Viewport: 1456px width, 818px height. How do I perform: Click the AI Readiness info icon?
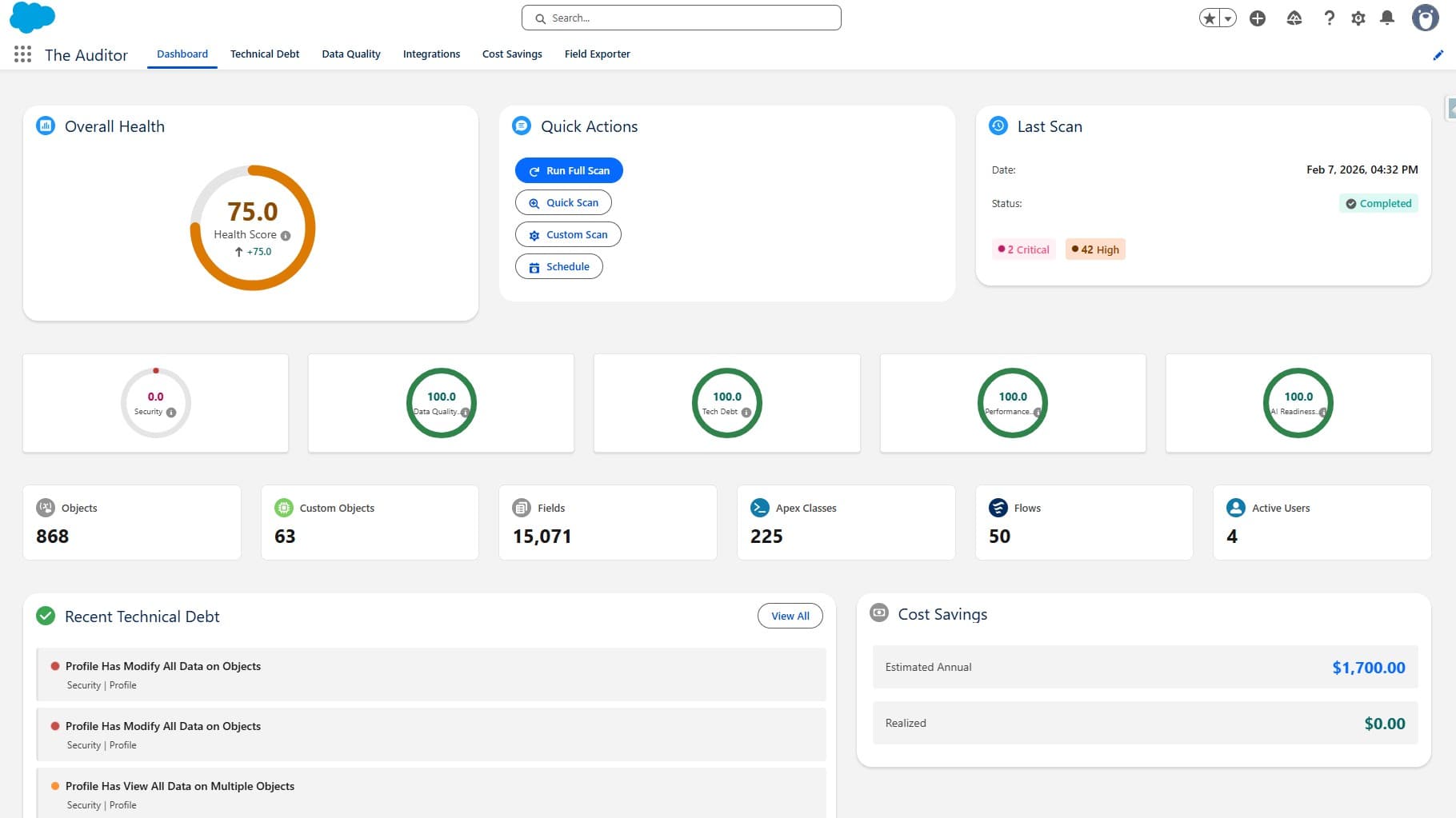1323,413
